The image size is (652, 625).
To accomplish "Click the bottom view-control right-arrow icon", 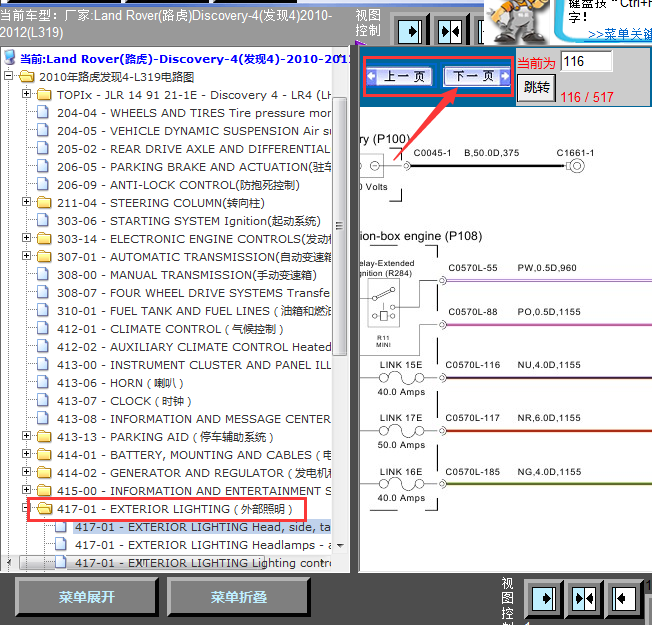I will click(x=543, y=599).
